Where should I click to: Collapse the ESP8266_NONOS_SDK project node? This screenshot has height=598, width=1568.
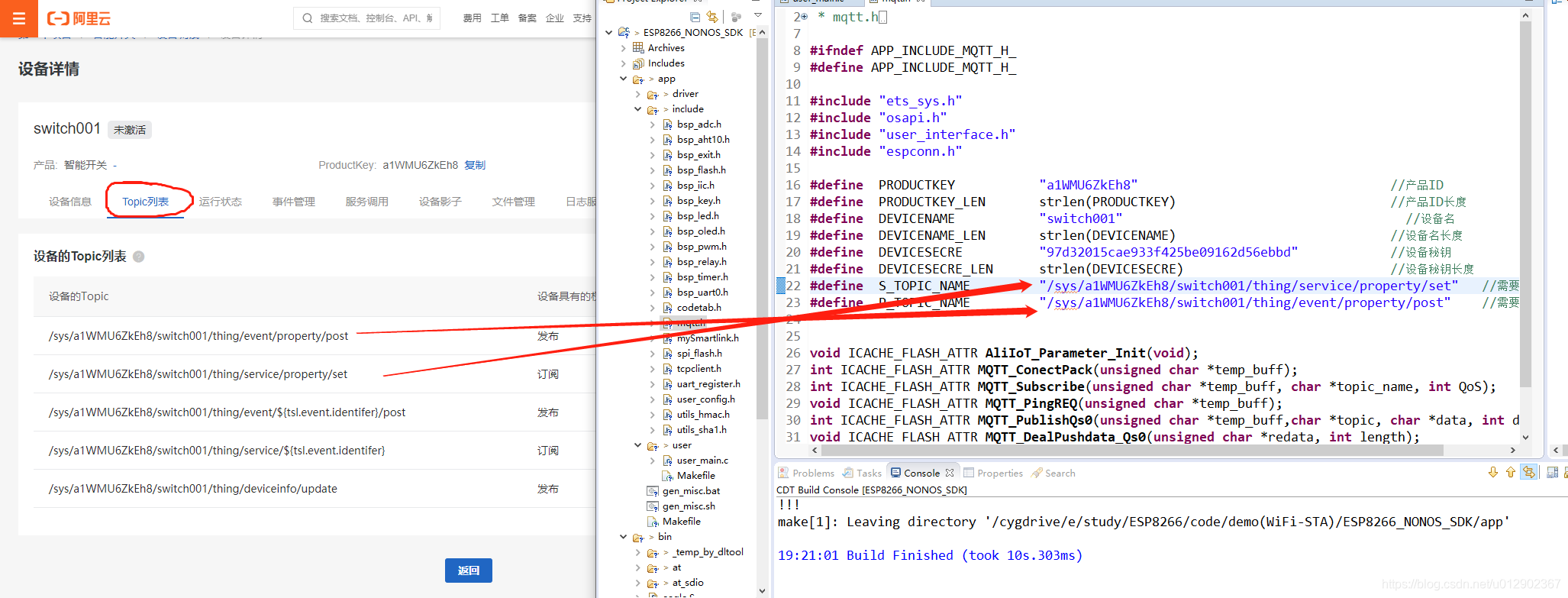point(608,33)
